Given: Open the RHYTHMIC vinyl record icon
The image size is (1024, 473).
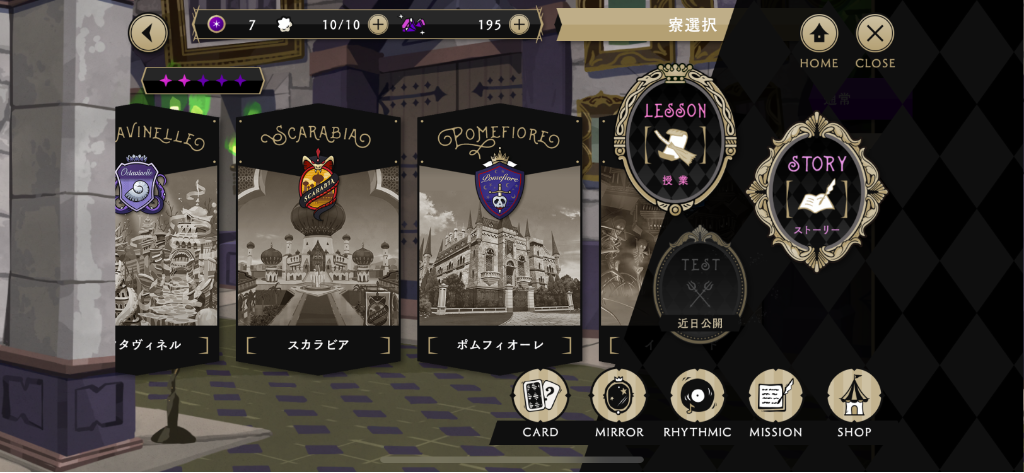Looking at the screenshot, I should (697, 395).
